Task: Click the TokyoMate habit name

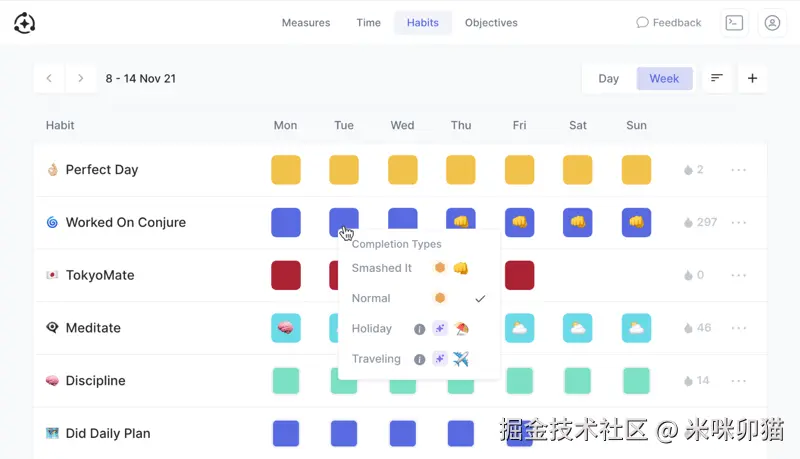Action: point(100,275)
